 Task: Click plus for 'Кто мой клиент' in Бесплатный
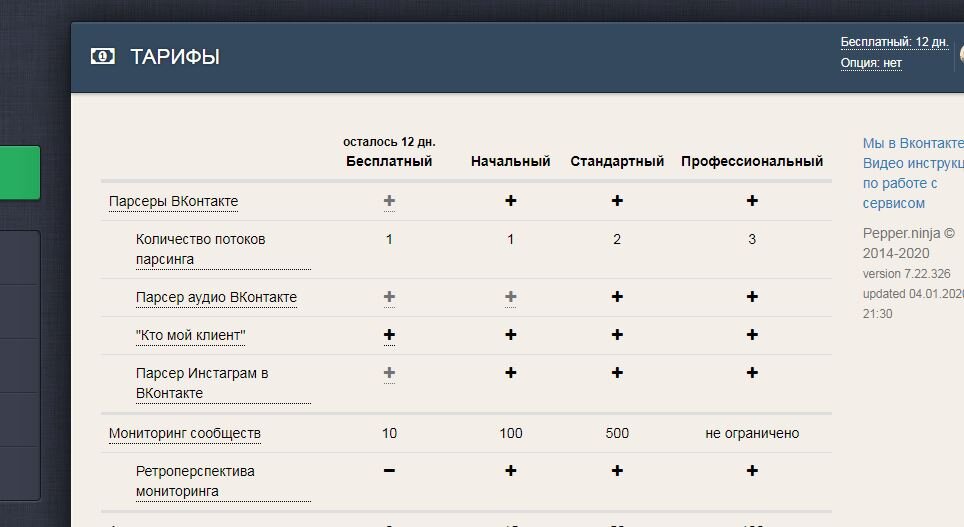pyautogui.click(x=389, y=335)
